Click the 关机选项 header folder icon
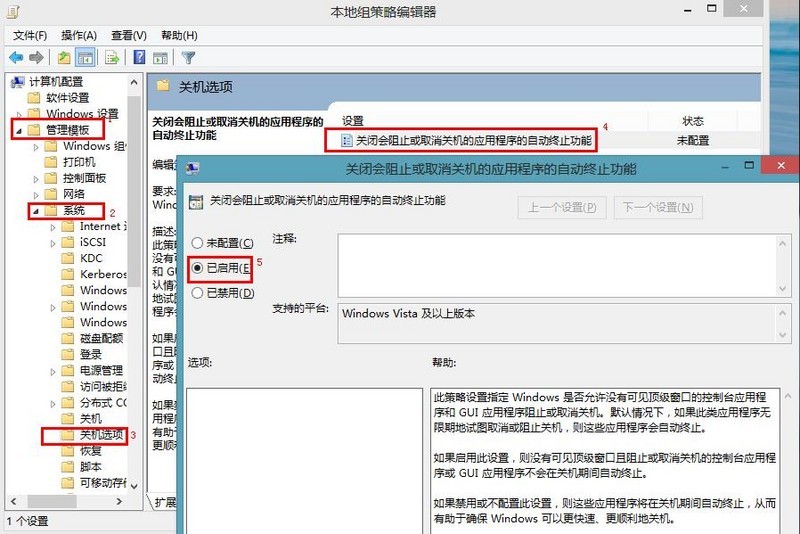This screenshot has height=534, width=800. (x=163, y=86)
